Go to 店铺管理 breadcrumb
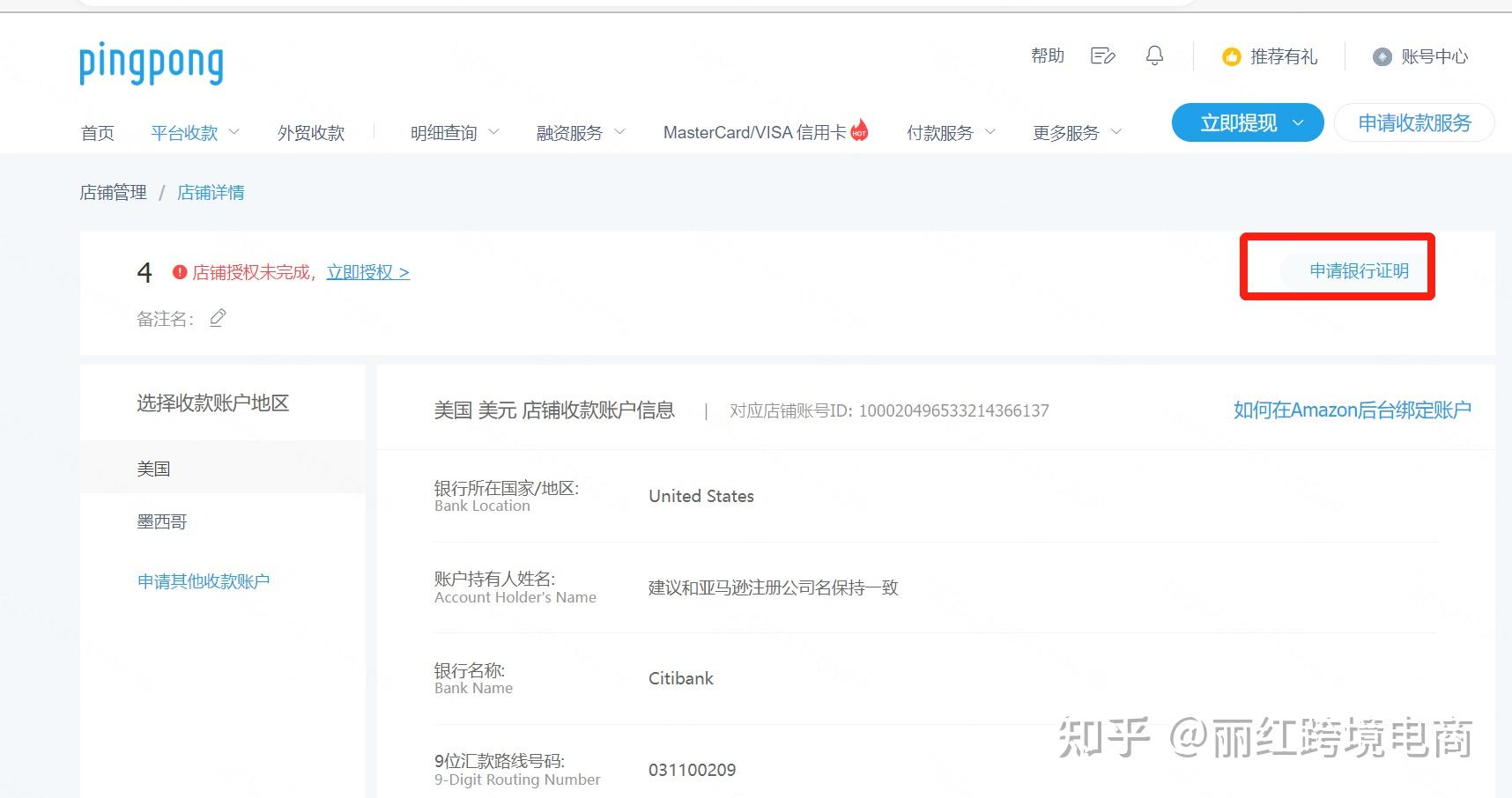The width and height of the screenshot is (1512, 798). tap(113, 193)
